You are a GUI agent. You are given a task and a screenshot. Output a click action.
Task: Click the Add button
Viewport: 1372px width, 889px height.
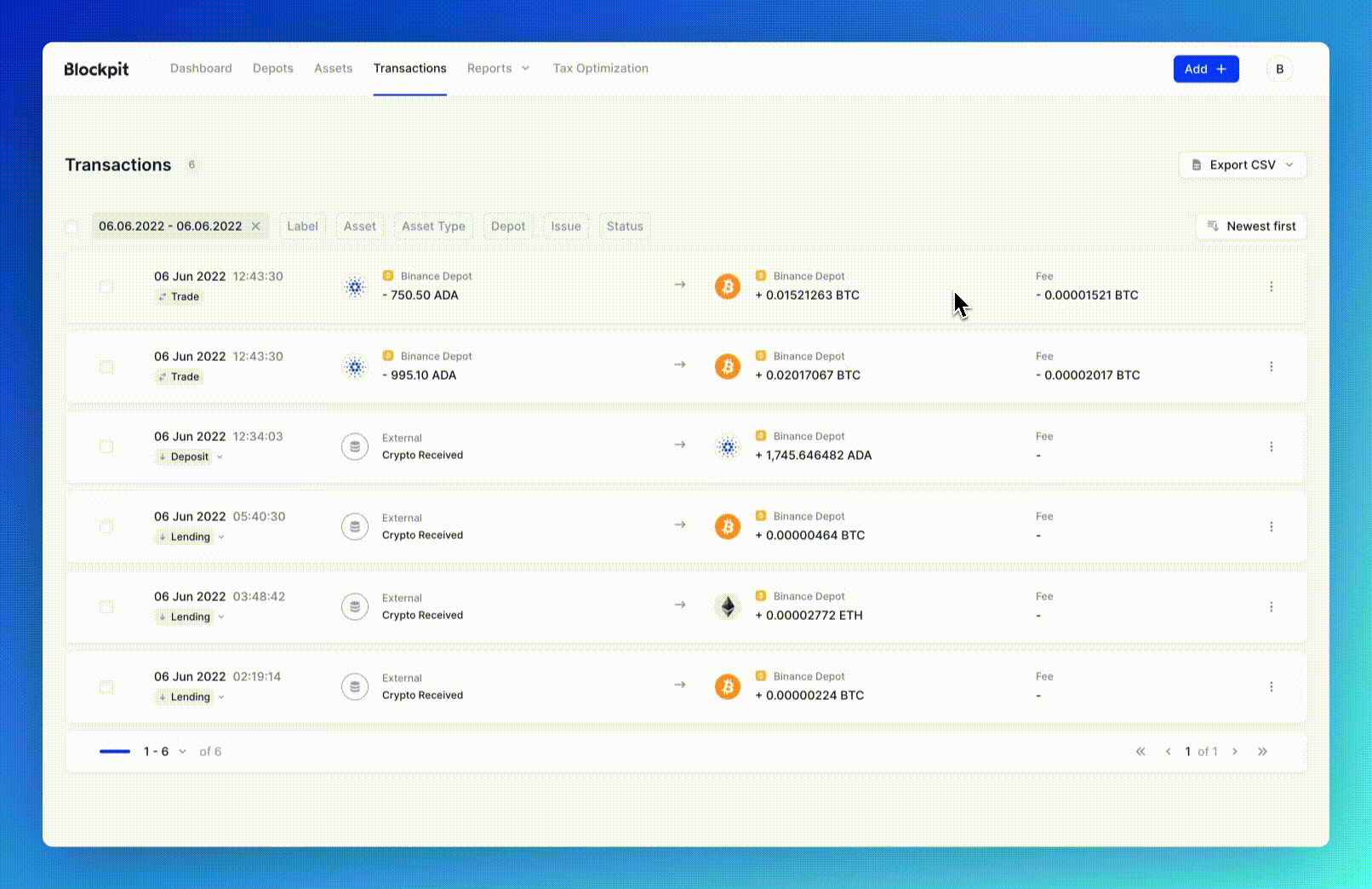(1206, 69)
